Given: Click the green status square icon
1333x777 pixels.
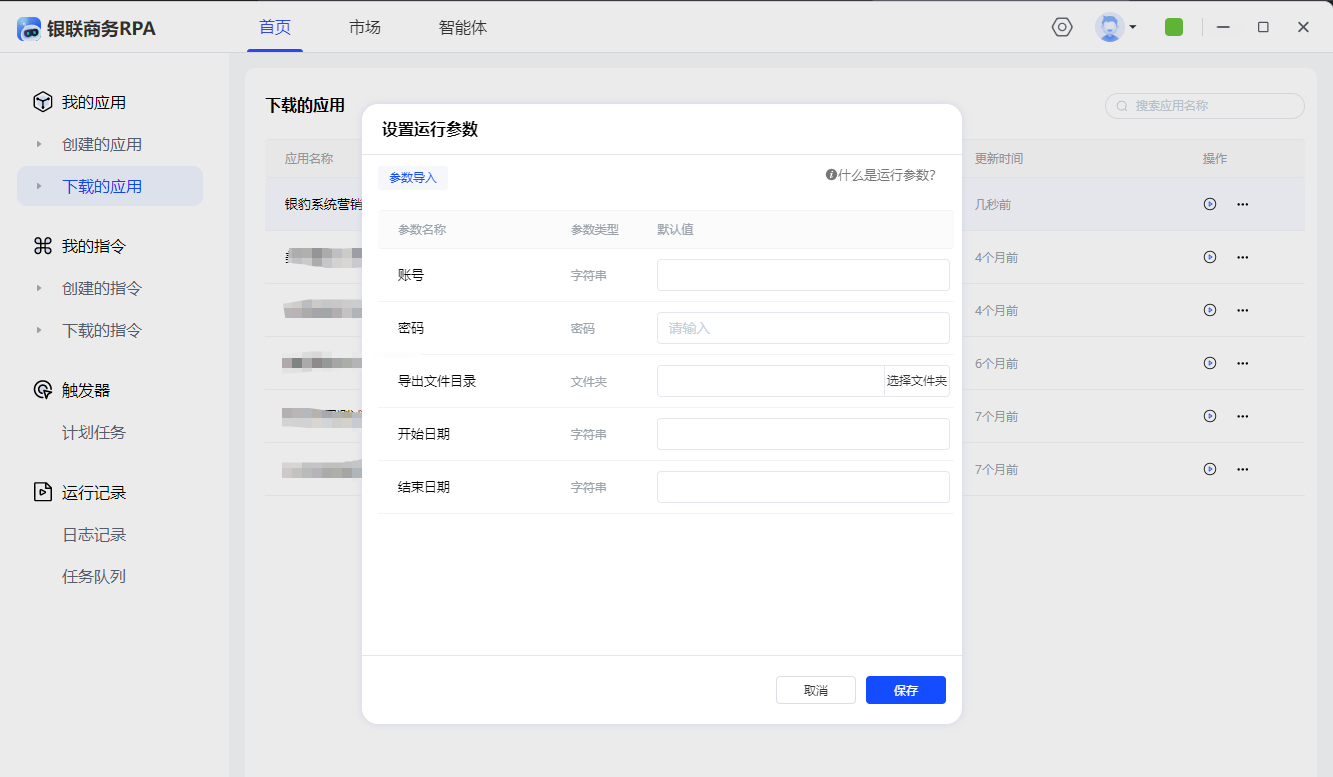Looking at the screenshot, I should pos(1174,27).
